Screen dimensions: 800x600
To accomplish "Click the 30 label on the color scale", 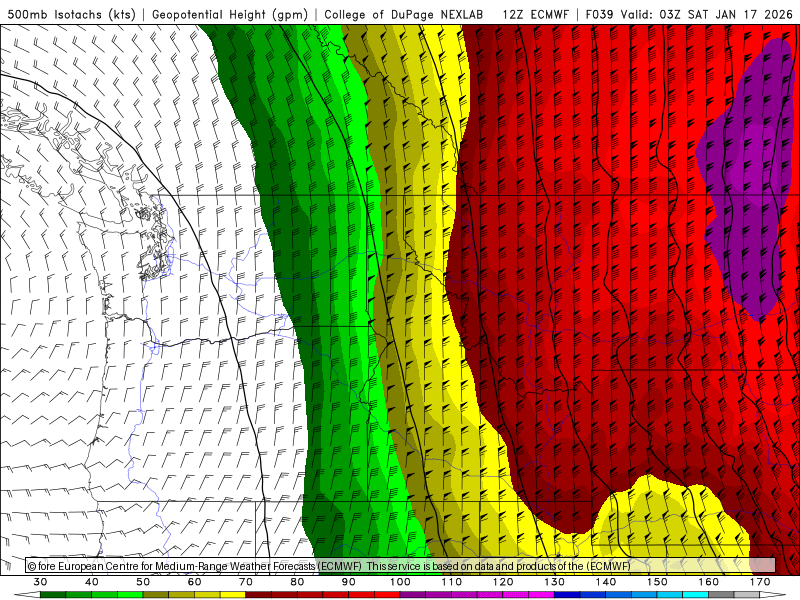I will pos(40,582).
